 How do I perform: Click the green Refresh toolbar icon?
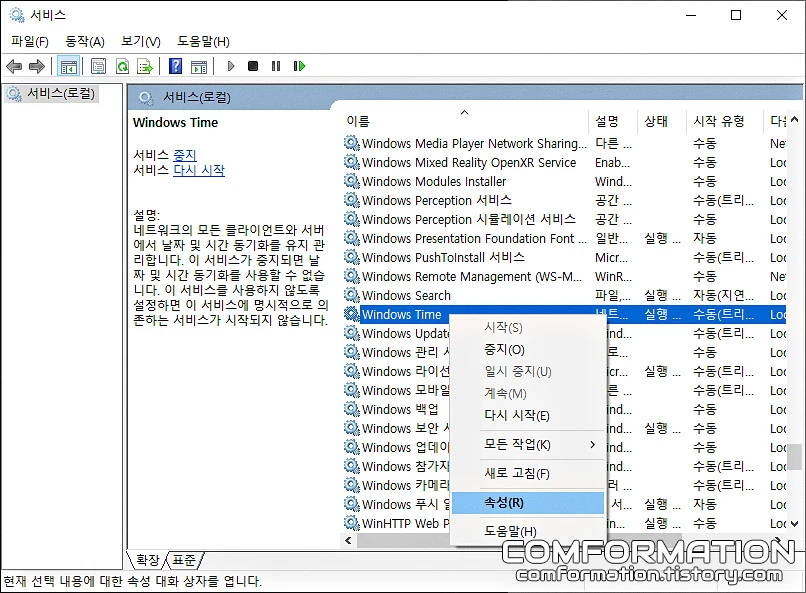tap(122, 66)
